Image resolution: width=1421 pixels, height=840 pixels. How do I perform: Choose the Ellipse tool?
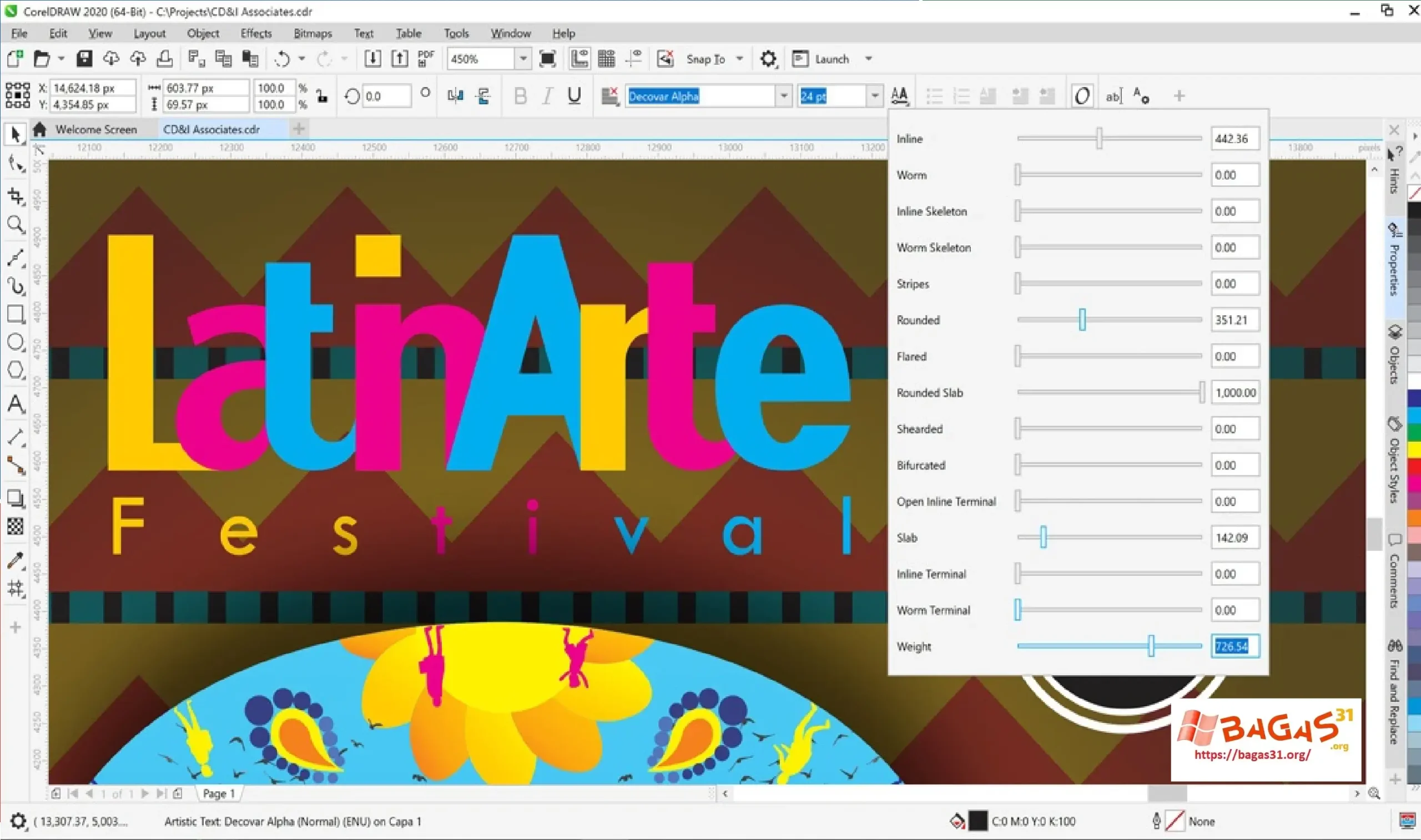click(16, 342)
